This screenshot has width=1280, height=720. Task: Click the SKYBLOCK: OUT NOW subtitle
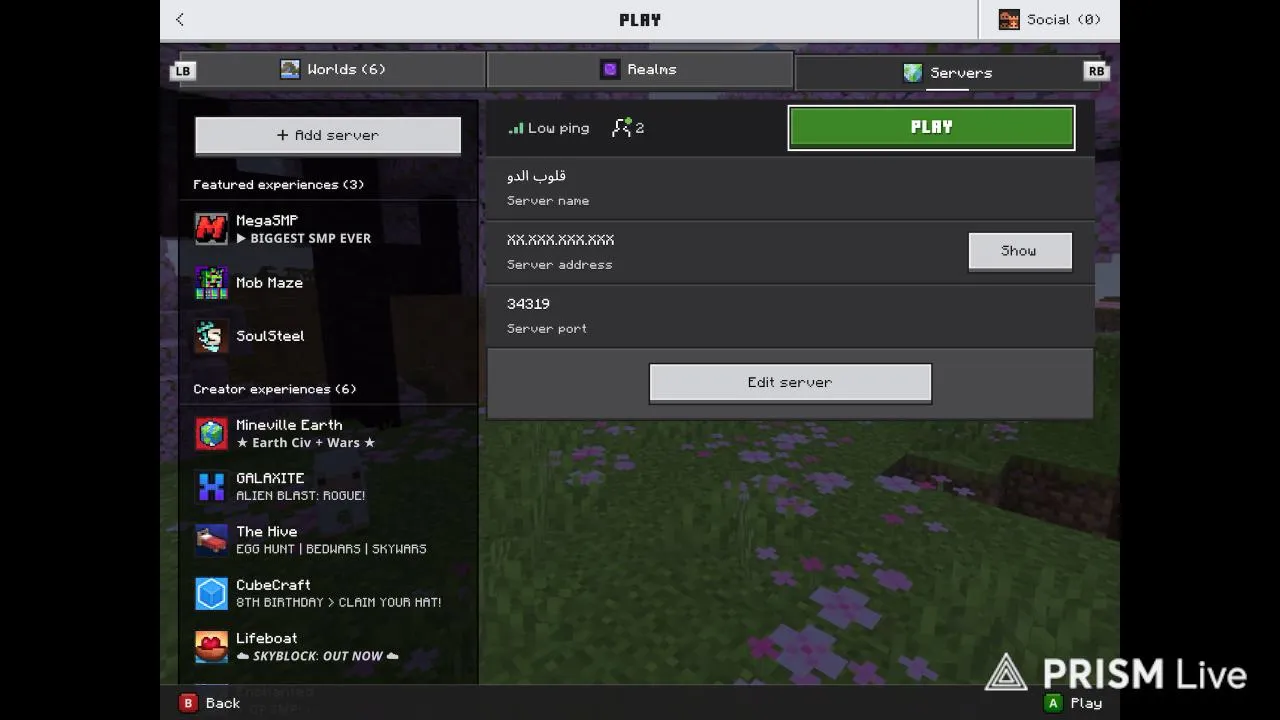point(317,656)
